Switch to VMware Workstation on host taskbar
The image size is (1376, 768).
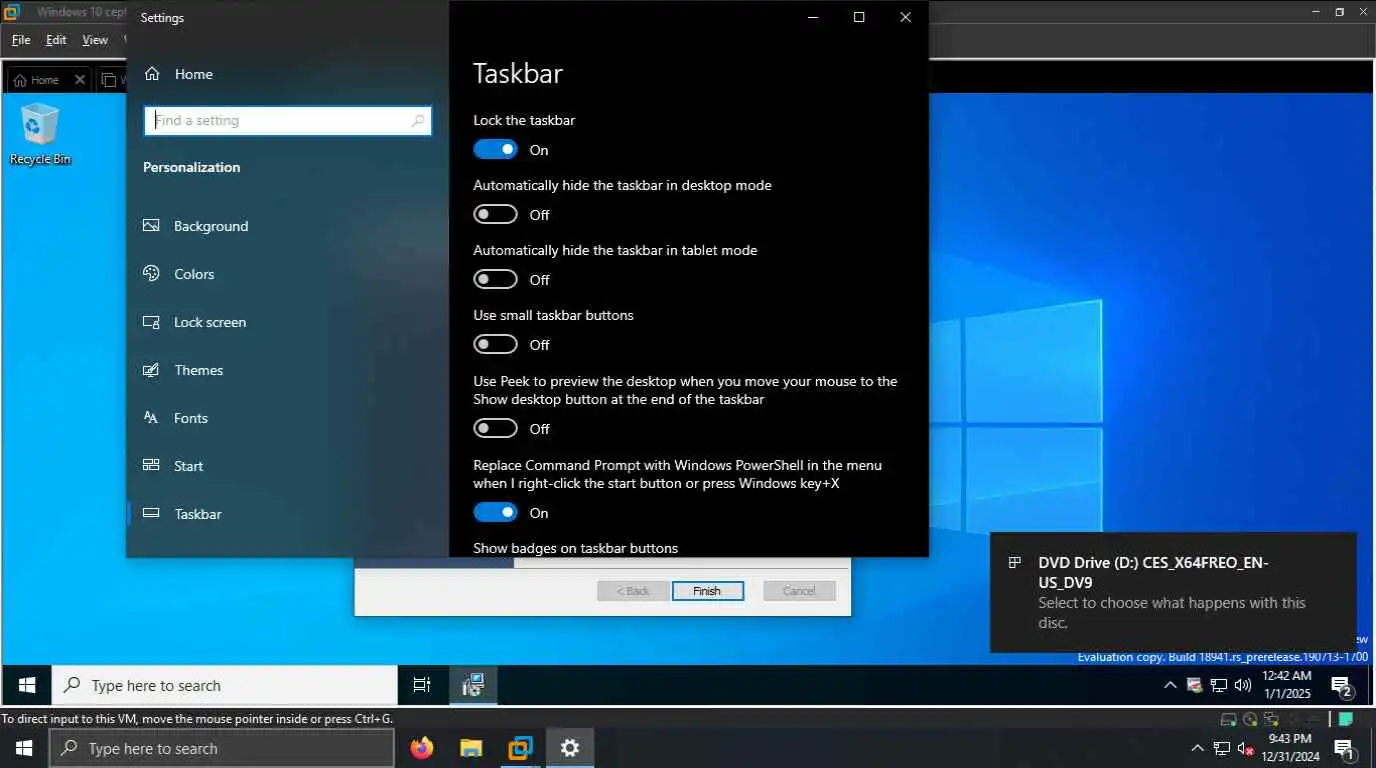[520, 748]
